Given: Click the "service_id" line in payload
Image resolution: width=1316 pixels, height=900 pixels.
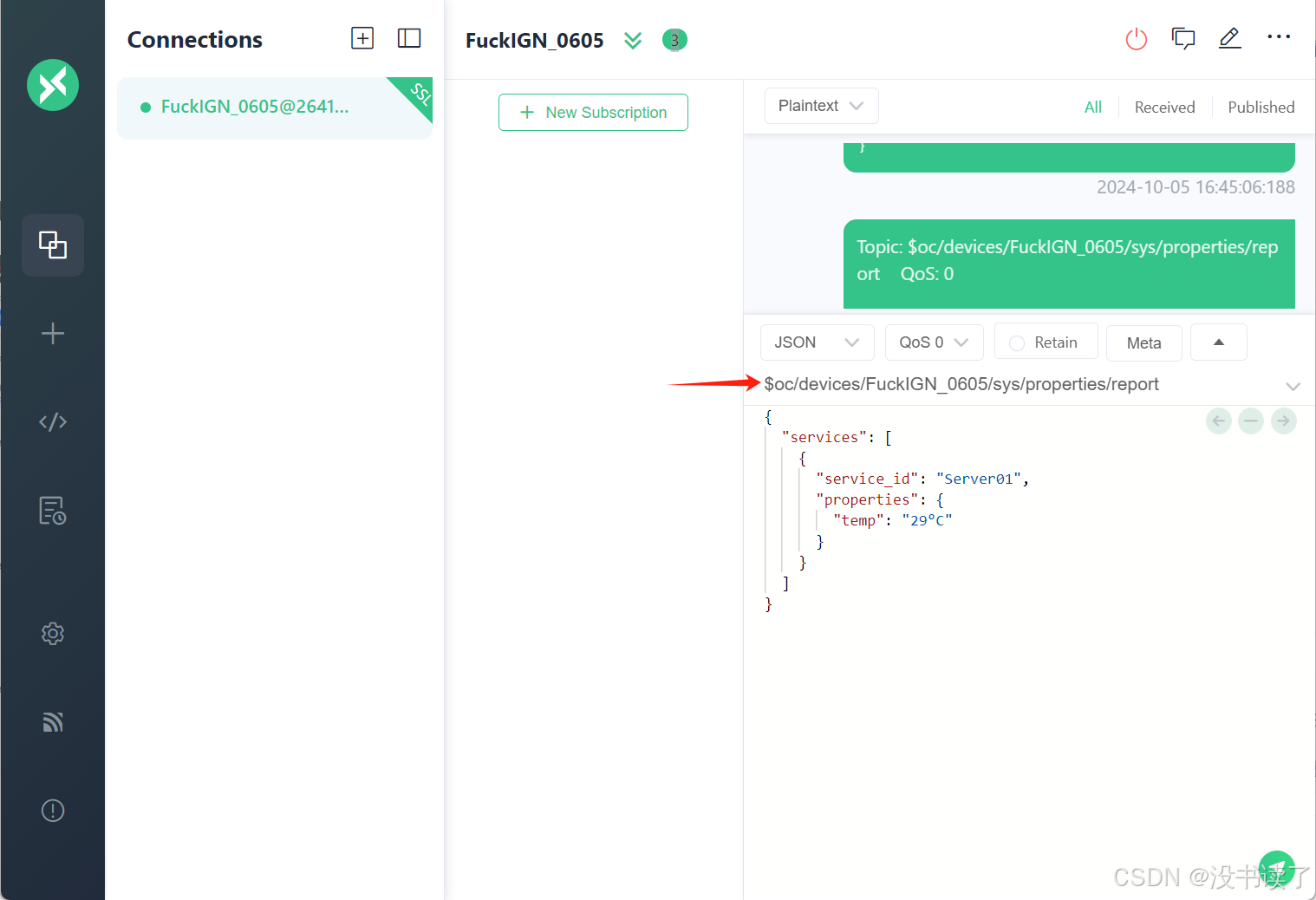Looking at the screenshot, I should tap(922, 479).
